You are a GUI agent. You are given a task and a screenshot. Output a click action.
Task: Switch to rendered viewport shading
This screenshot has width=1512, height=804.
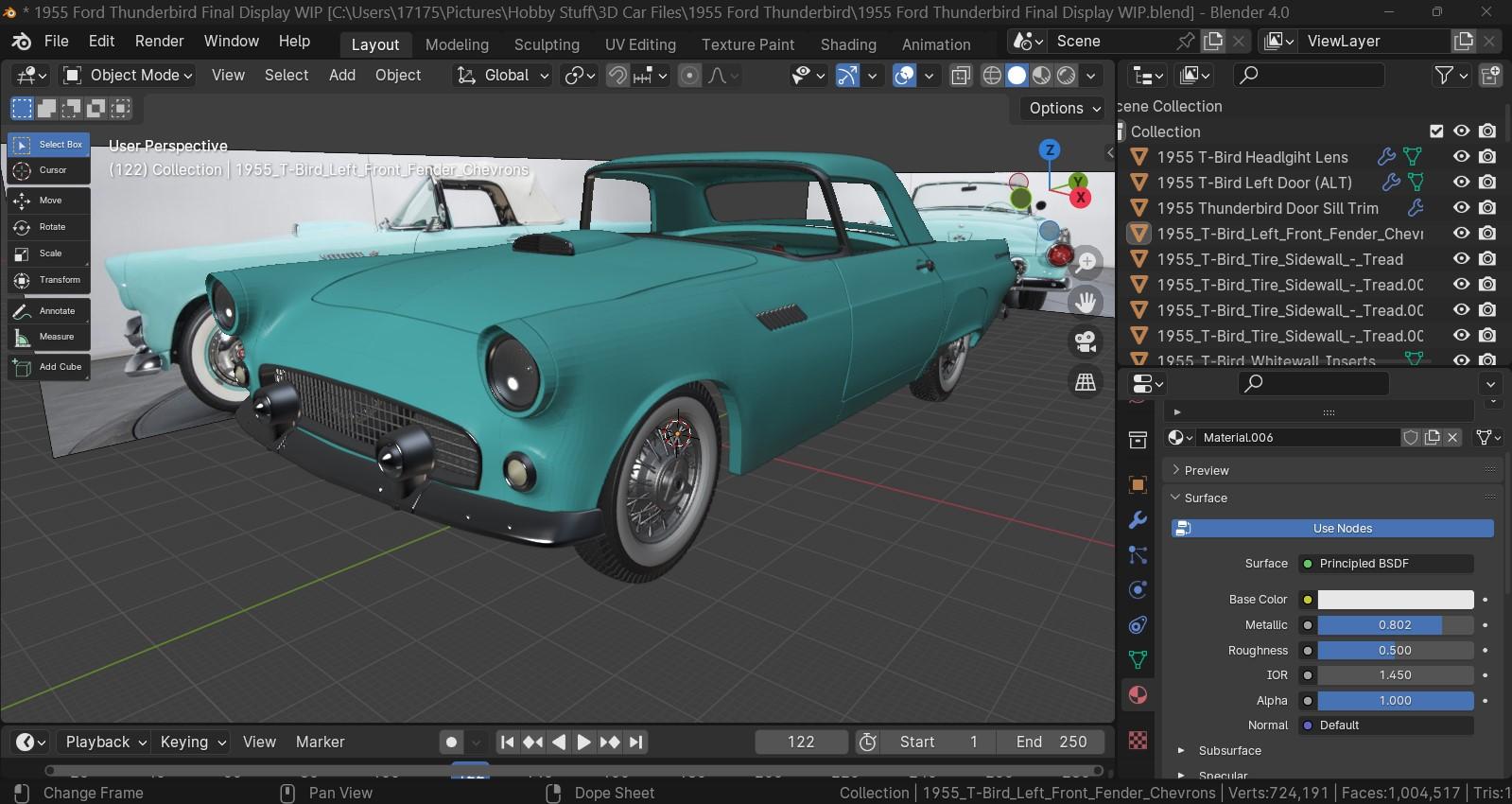[x=1066, y=76]
